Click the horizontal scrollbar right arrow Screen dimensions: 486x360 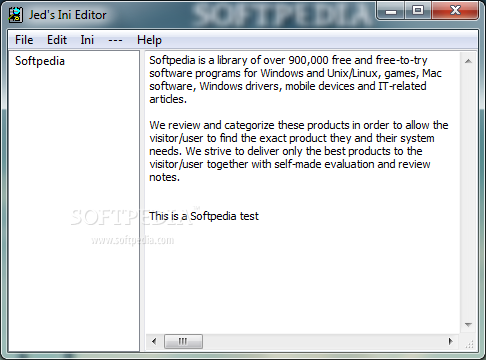tap(451, 341)
